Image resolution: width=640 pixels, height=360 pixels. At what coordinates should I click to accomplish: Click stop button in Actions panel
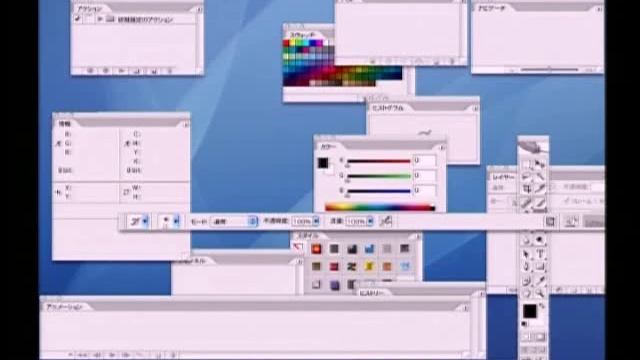pos(90,71)
